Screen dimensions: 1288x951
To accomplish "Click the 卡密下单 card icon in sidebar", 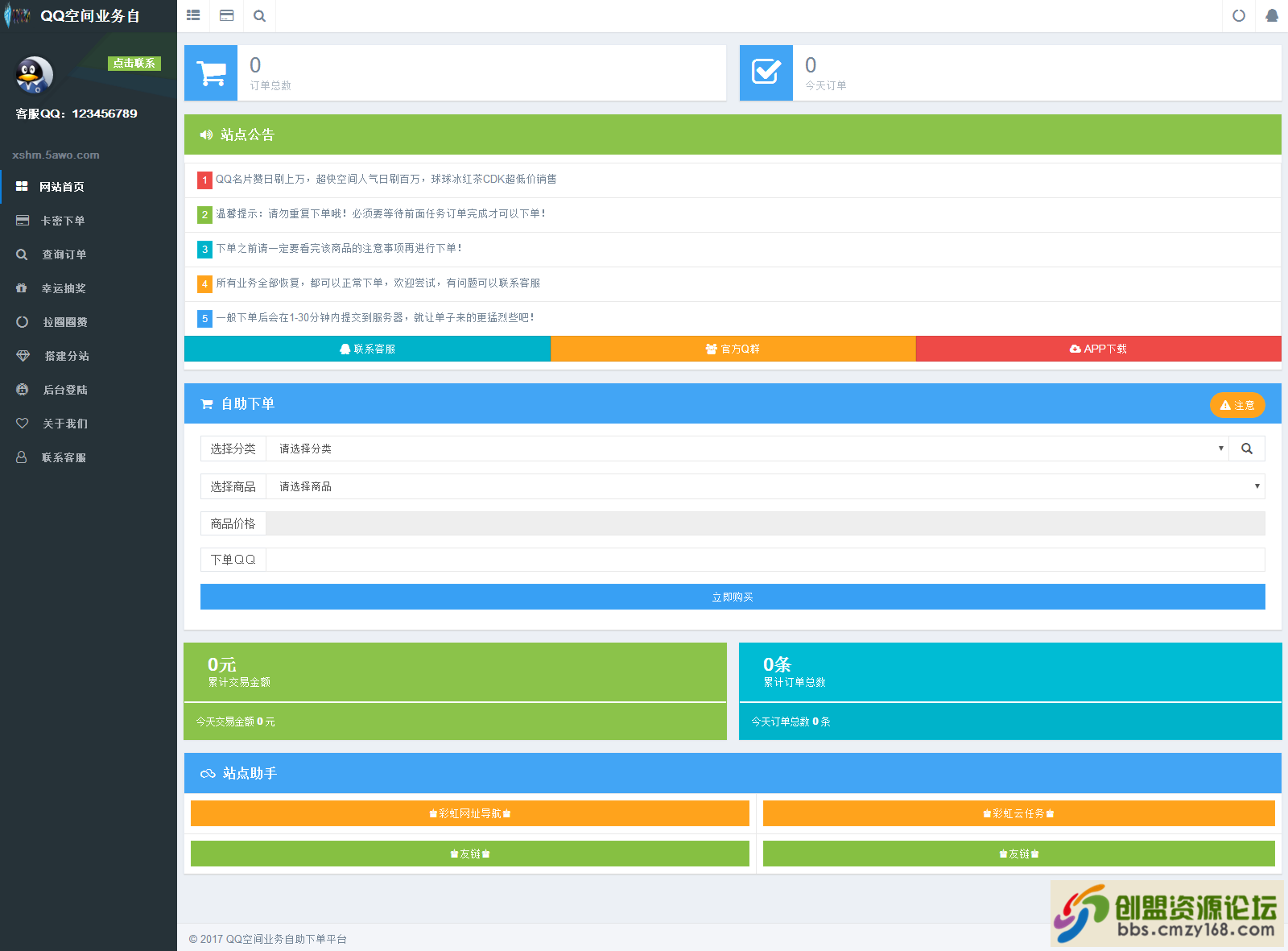I will (x=23, y=220).
